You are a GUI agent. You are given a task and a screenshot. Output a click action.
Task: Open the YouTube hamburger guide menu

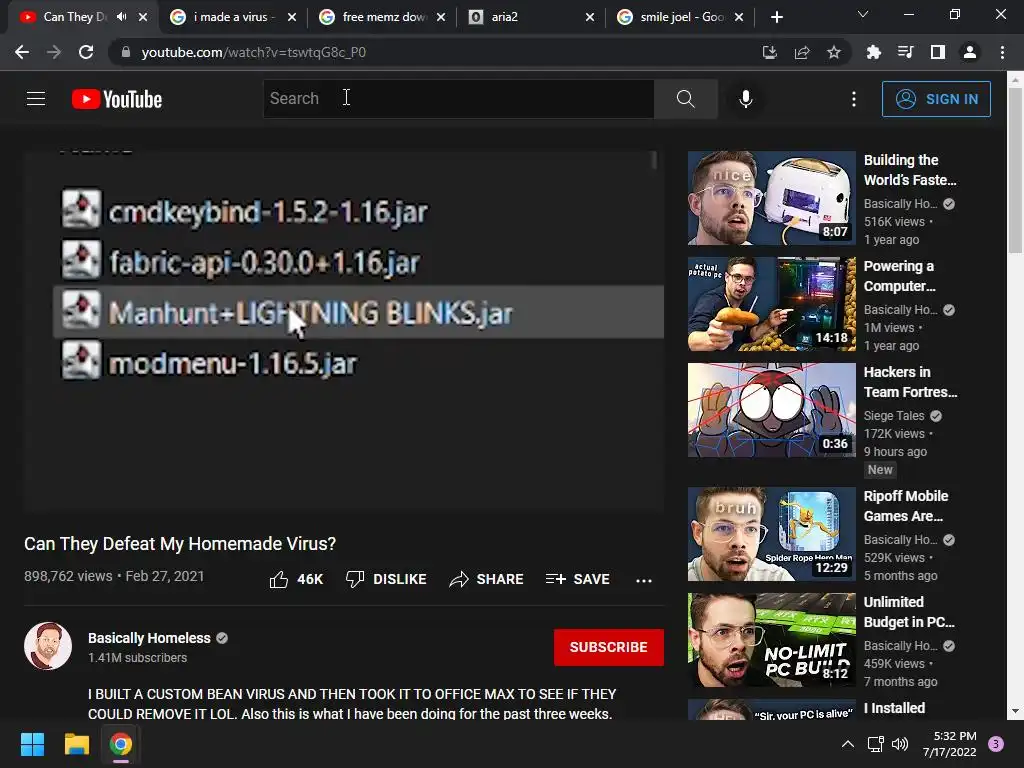click(x=36, y=99)
